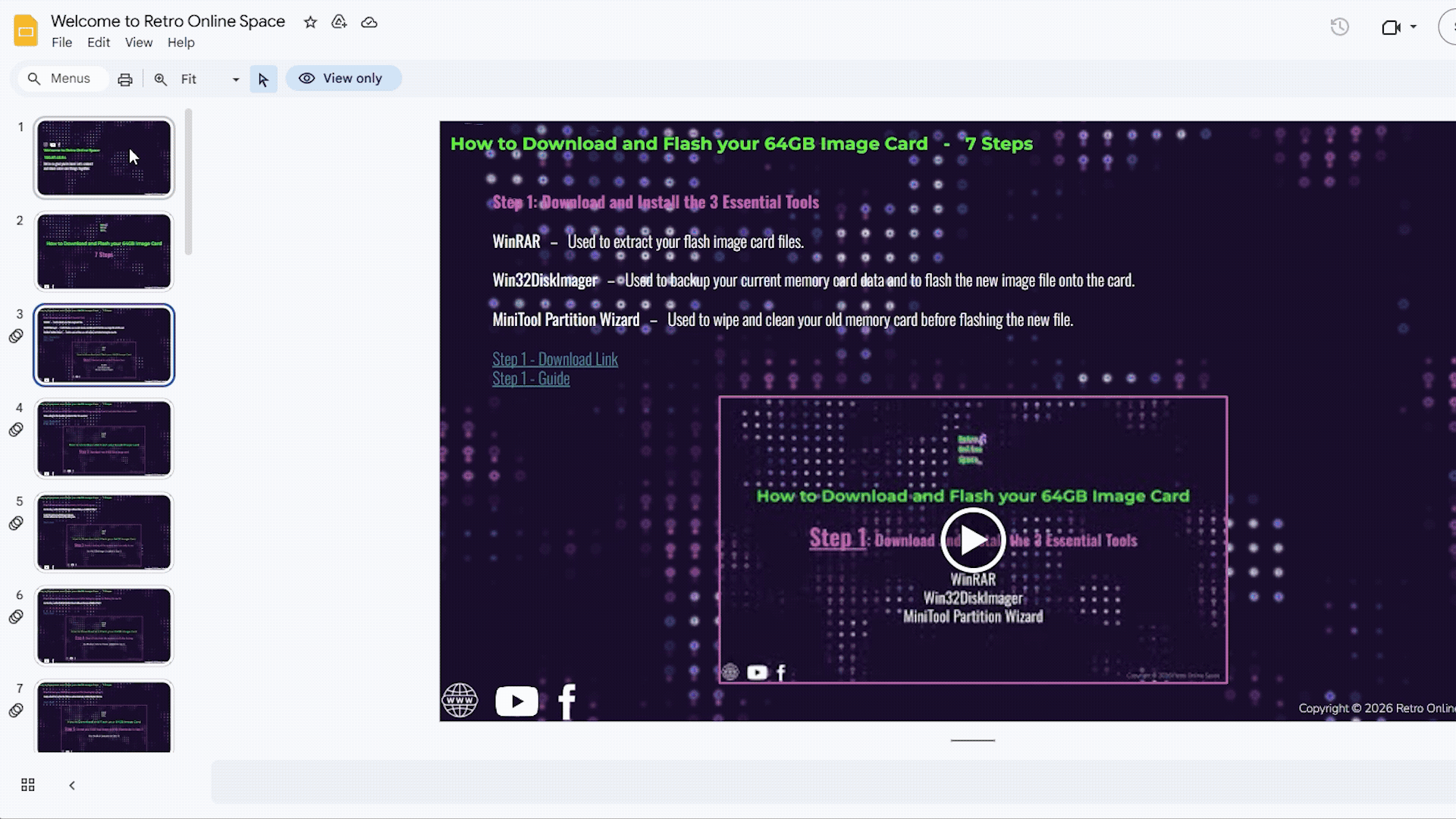Select slide 5 thumbnail

104,532
